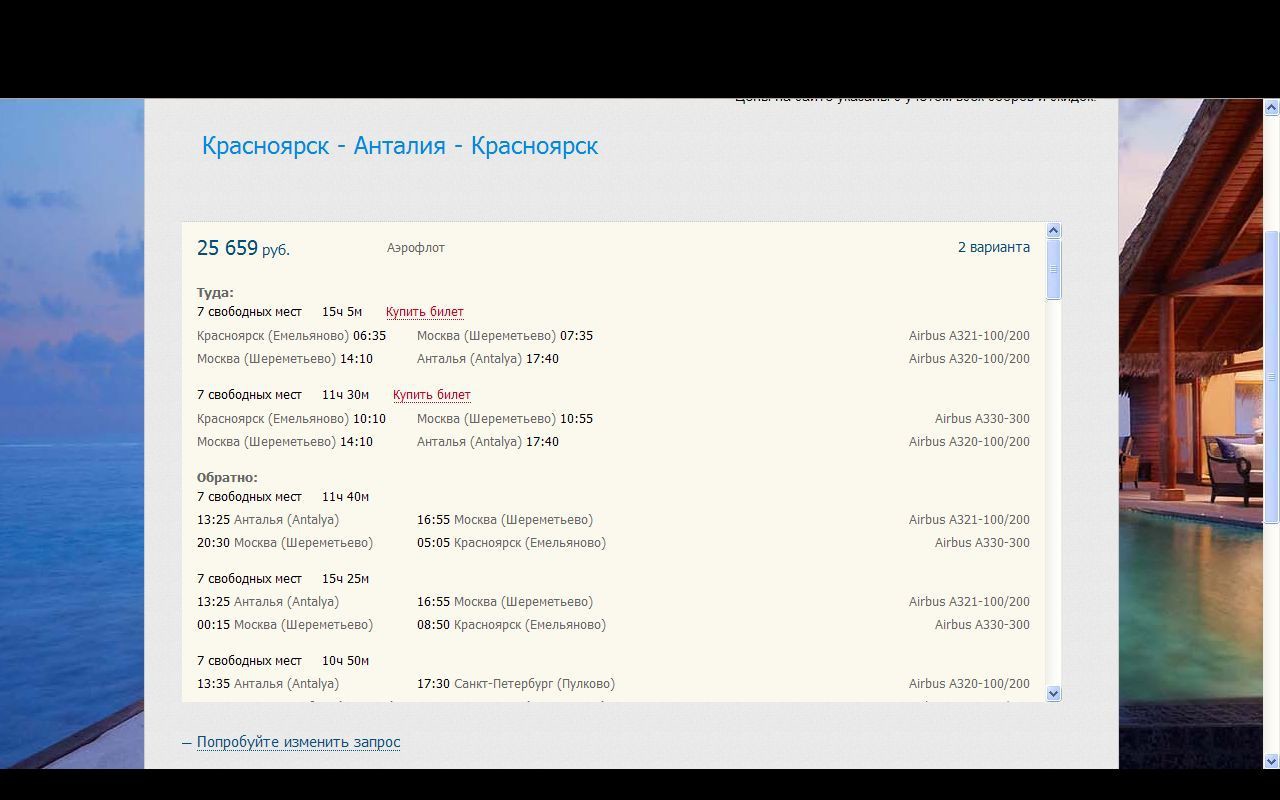Click the Туда: label
This screenshot has width=1280, height=800.
pyautogui.click(x=215, y=293)
